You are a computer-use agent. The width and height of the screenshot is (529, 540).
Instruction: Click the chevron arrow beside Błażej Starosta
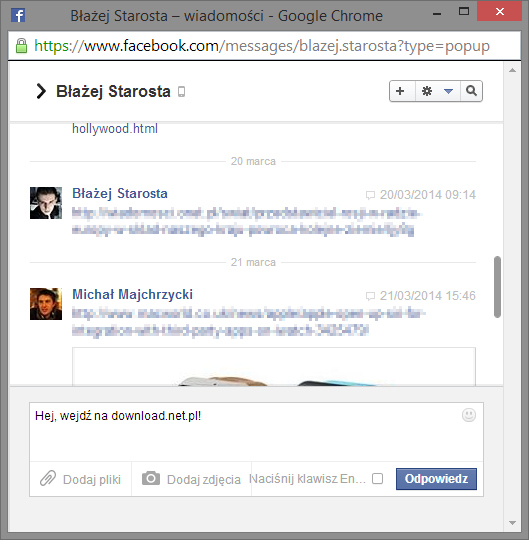click(41, 91)
